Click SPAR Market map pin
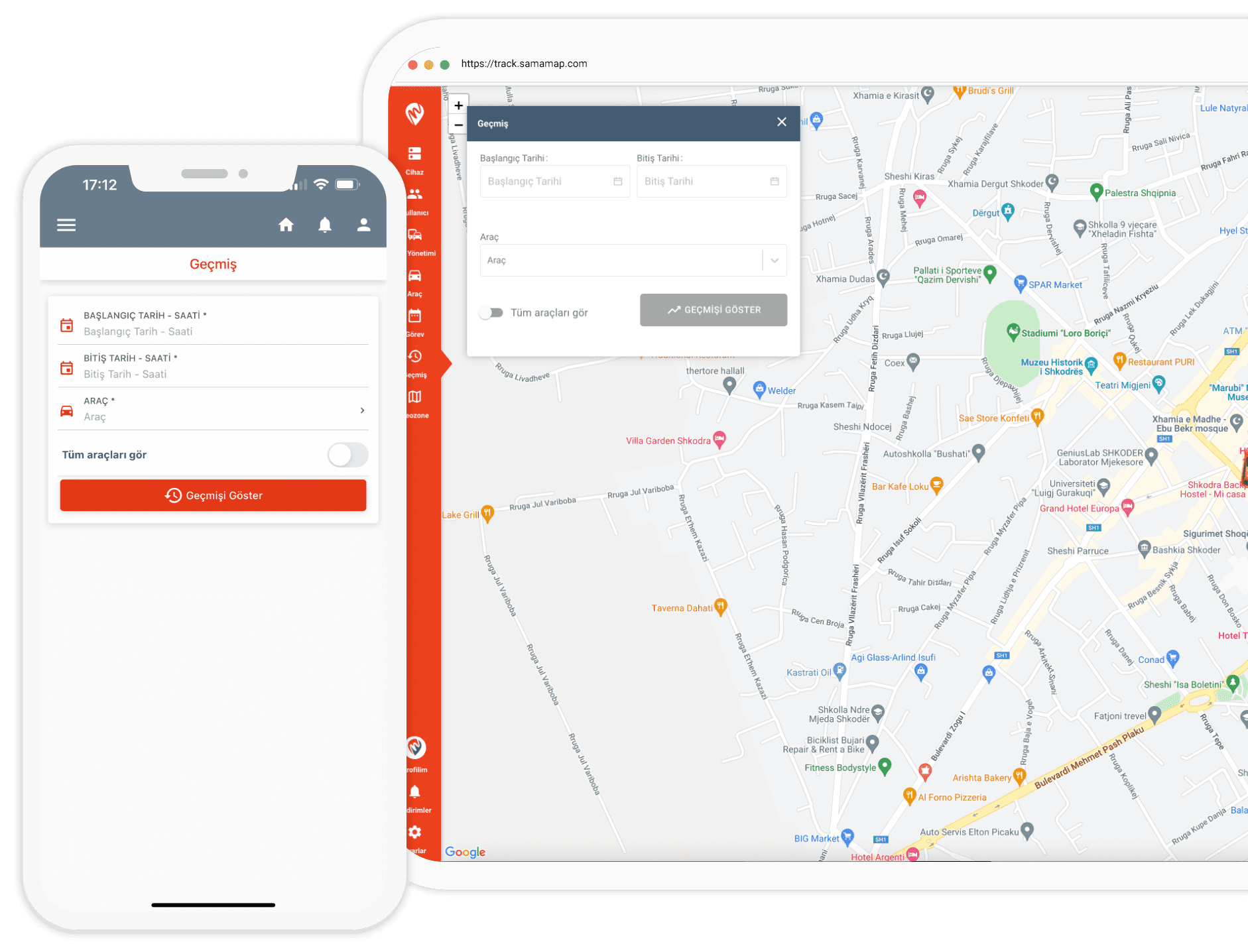This screenshot has height=952, width=1248. tap(1021, 283)
